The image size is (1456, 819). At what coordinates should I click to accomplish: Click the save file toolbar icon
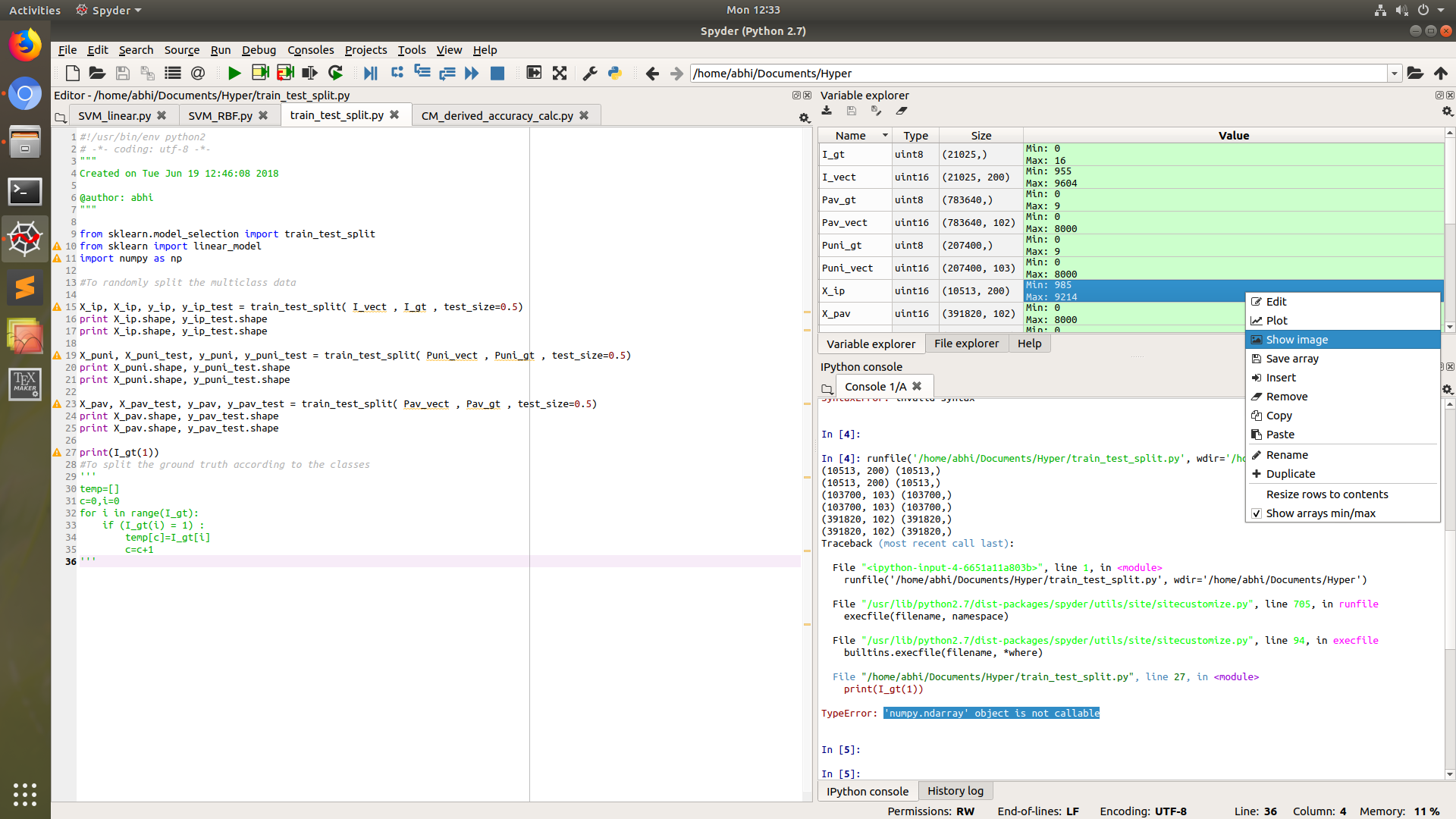coord(122,74)
